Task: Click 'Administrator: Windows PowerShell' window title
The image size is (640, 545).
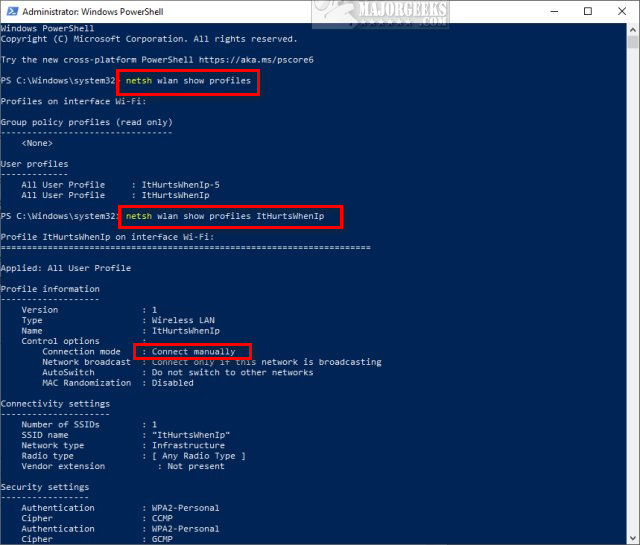Action: (93, 11)
